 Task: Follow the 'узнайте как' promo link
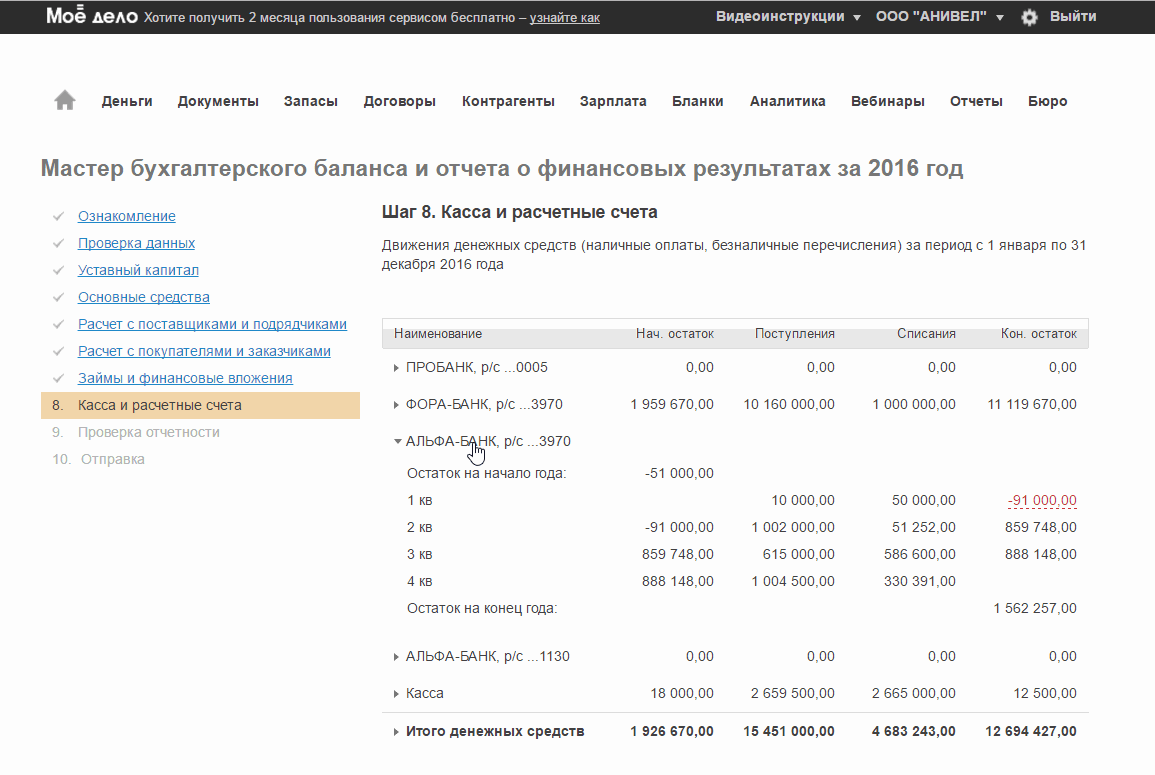[564, 18]
